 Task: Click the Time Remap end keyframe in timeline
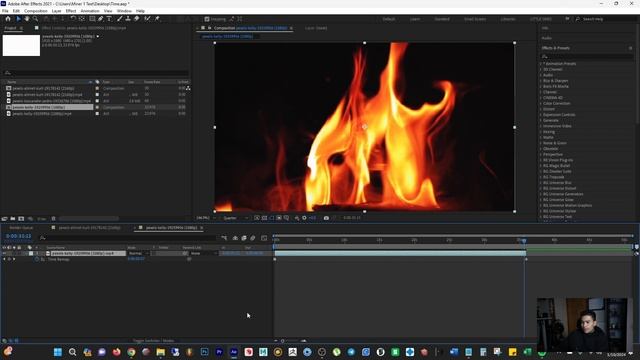point(526,259)
